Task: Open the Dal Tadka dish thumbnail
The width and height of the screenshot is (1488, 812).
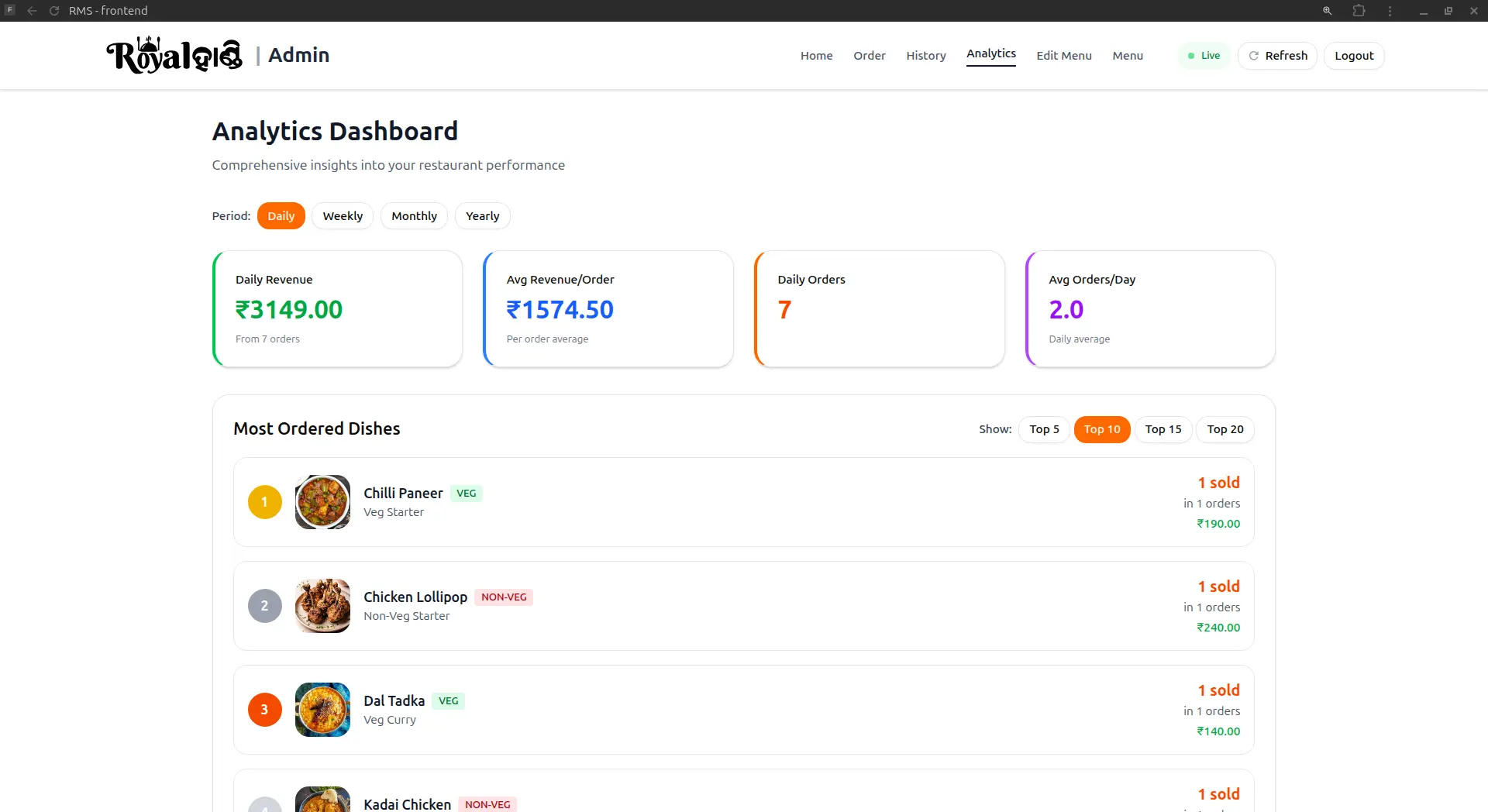Action: pos(322,710)
